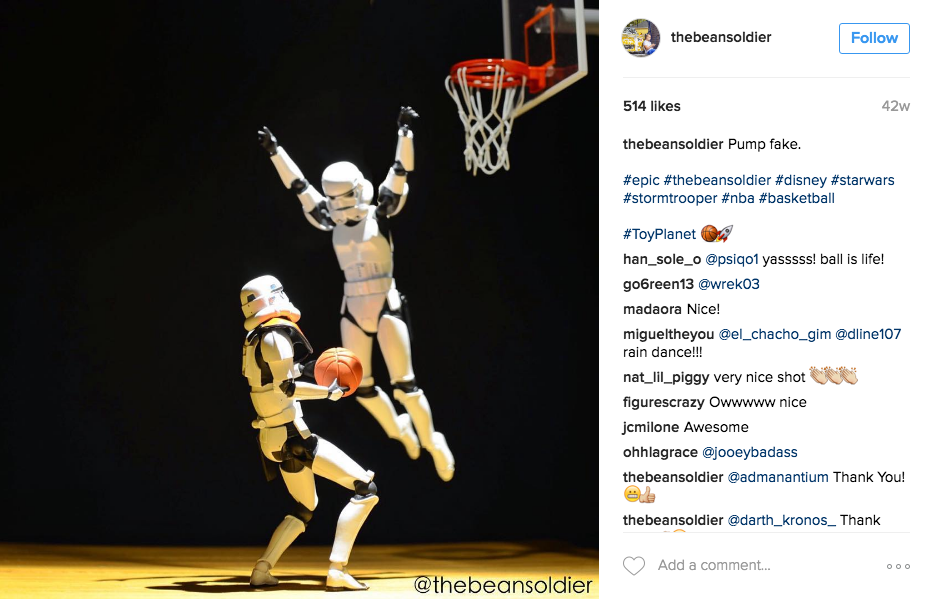933x599 pixels.
Task: Open the #starwars hashtag link
Action: 862,180
